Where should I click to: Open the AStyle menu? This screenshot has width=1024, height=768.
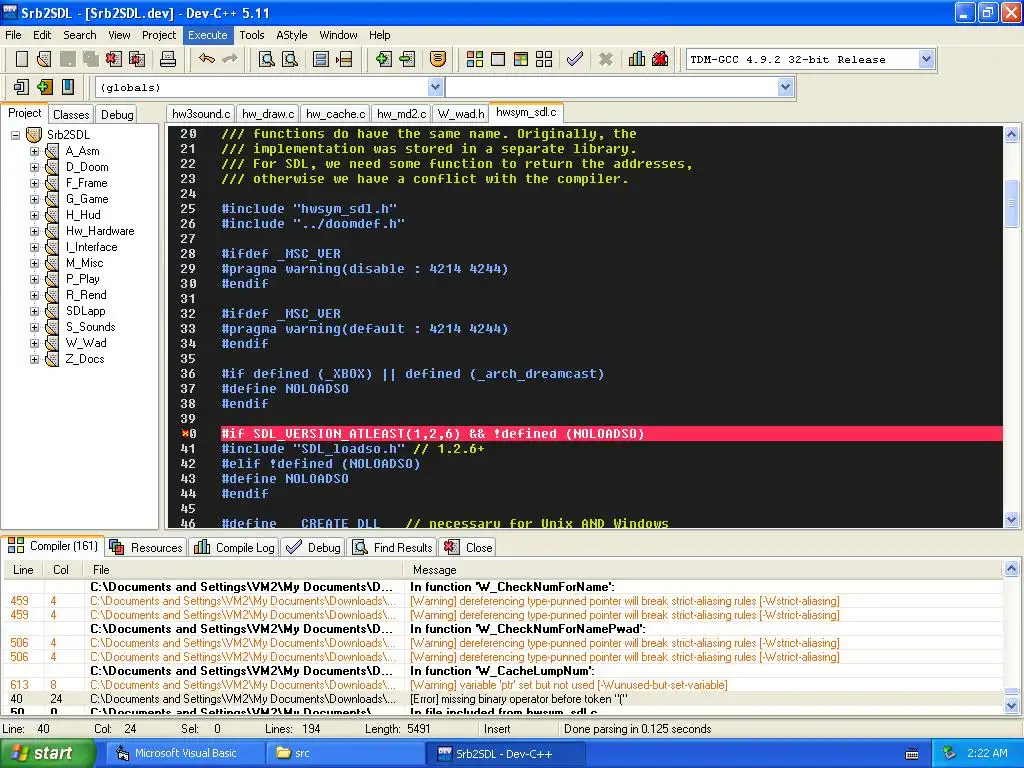pyautogui.click(x=292, y=35)
